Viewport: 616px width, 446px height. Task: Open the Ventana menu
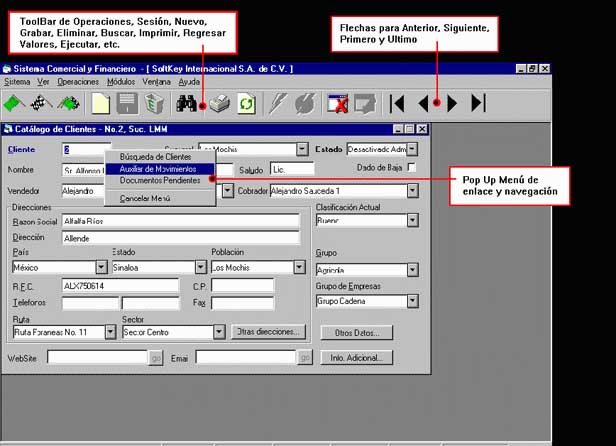pos(156,82)
